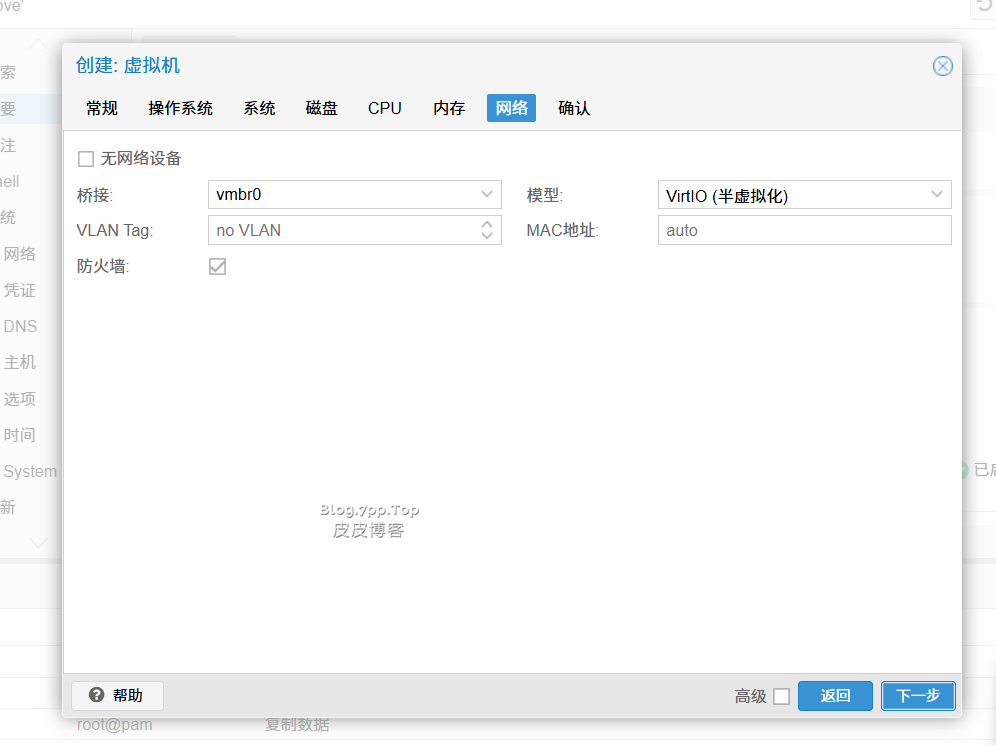Expand the 桥接 bridge dropdown arrow
The width and height of the screenshot is (996, 745).
[487, 194]
